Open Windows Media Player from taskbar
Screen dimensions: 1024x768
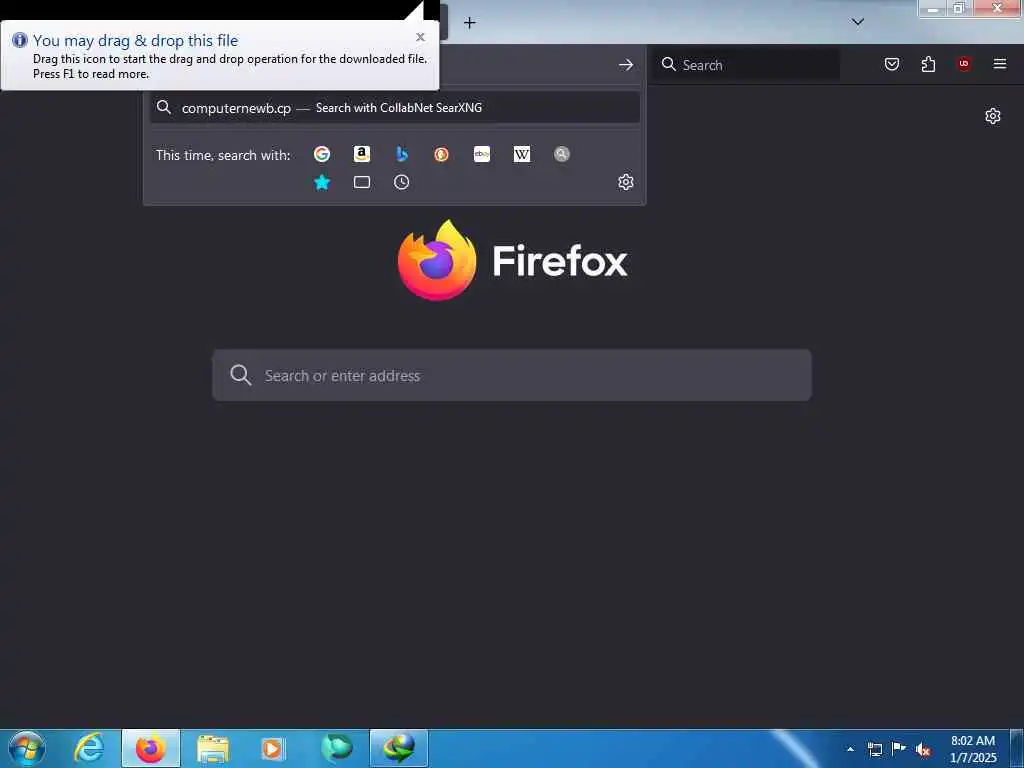click(272, 748)
